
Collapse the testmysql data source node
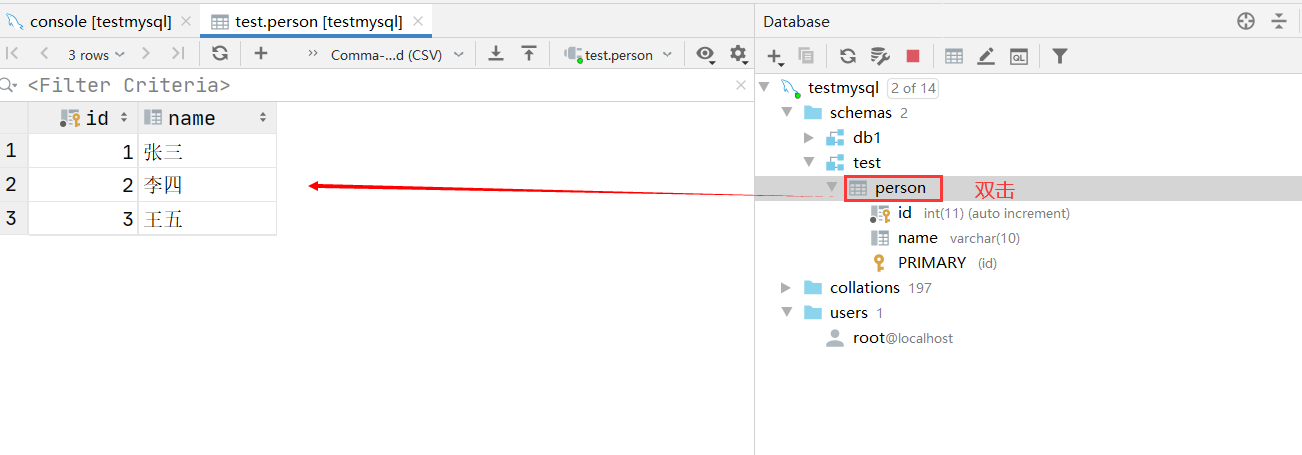pos(765,88)
